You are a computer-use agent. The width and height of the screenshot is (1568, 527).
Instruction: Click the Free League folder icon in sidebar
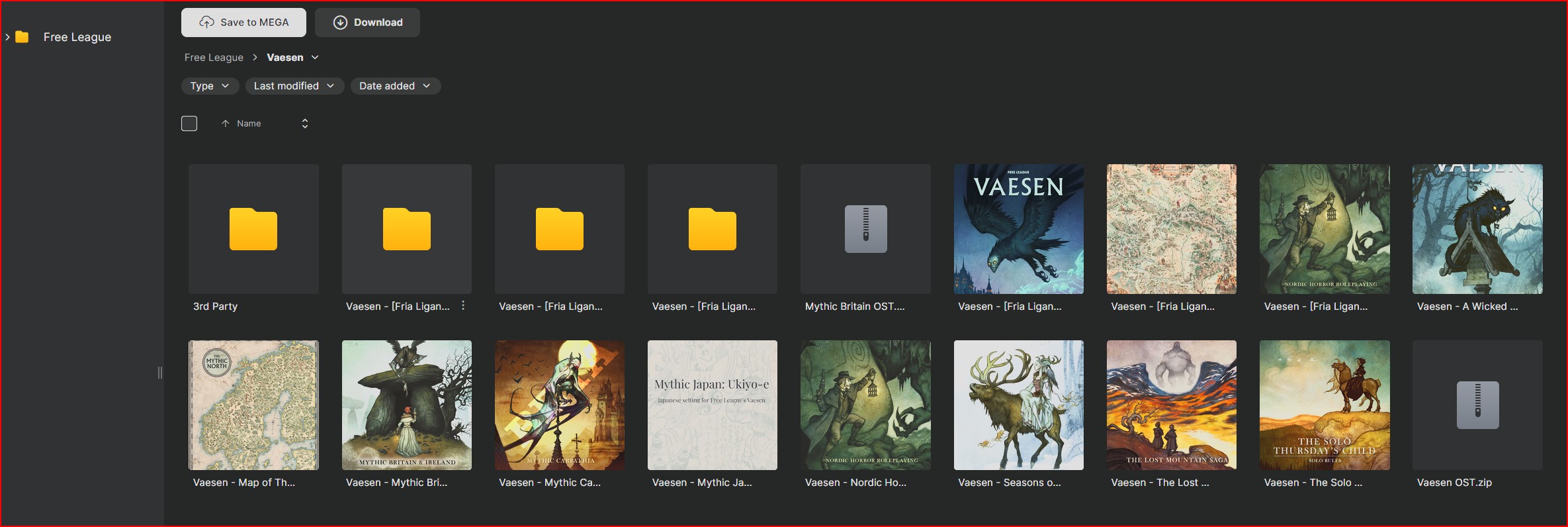(22, 37)
